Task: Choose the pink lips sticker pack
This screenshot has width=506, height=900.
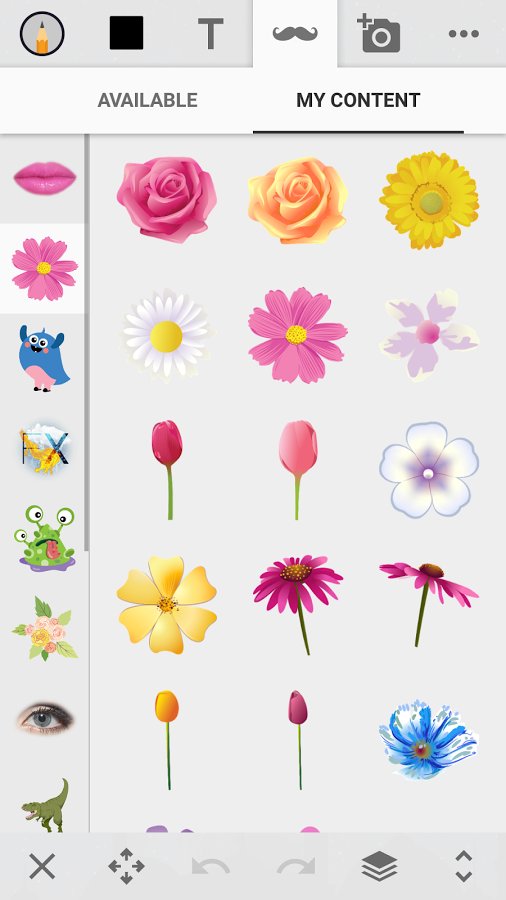Action: click(44, 178)
